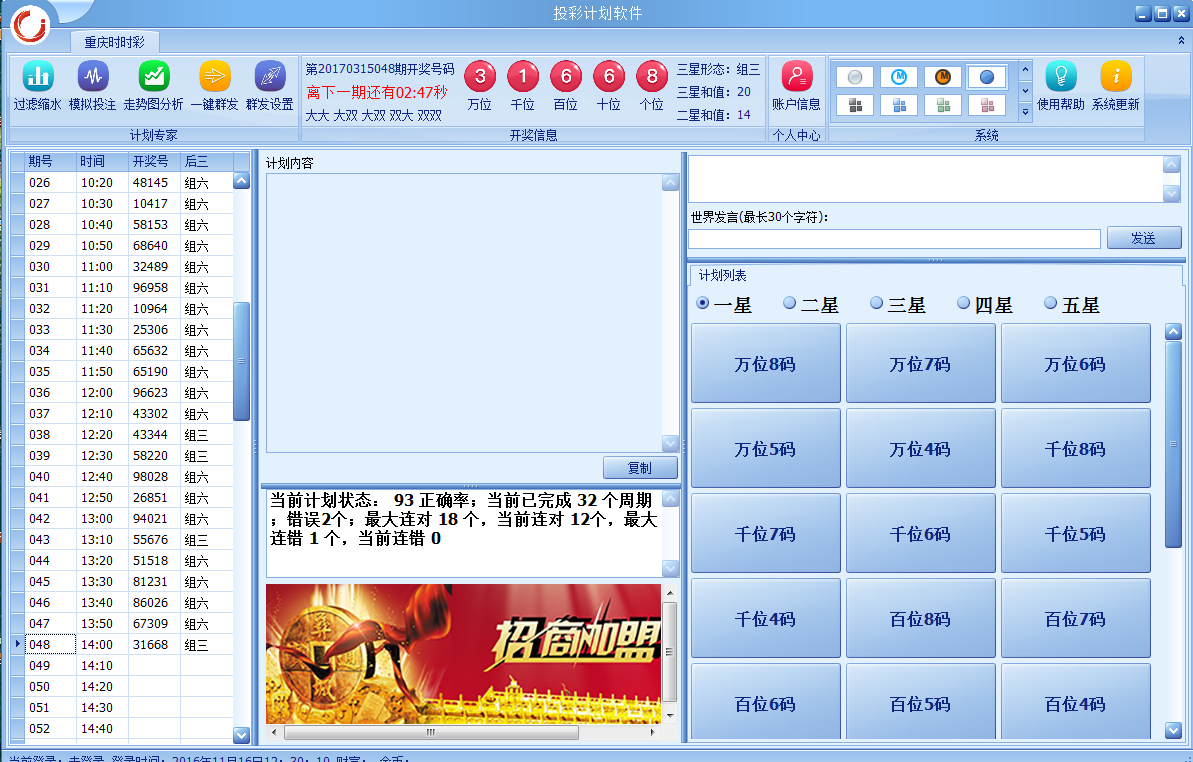Expand the full skin gallery dropdown
The image size is (1193, 762).
[1025, 112]
